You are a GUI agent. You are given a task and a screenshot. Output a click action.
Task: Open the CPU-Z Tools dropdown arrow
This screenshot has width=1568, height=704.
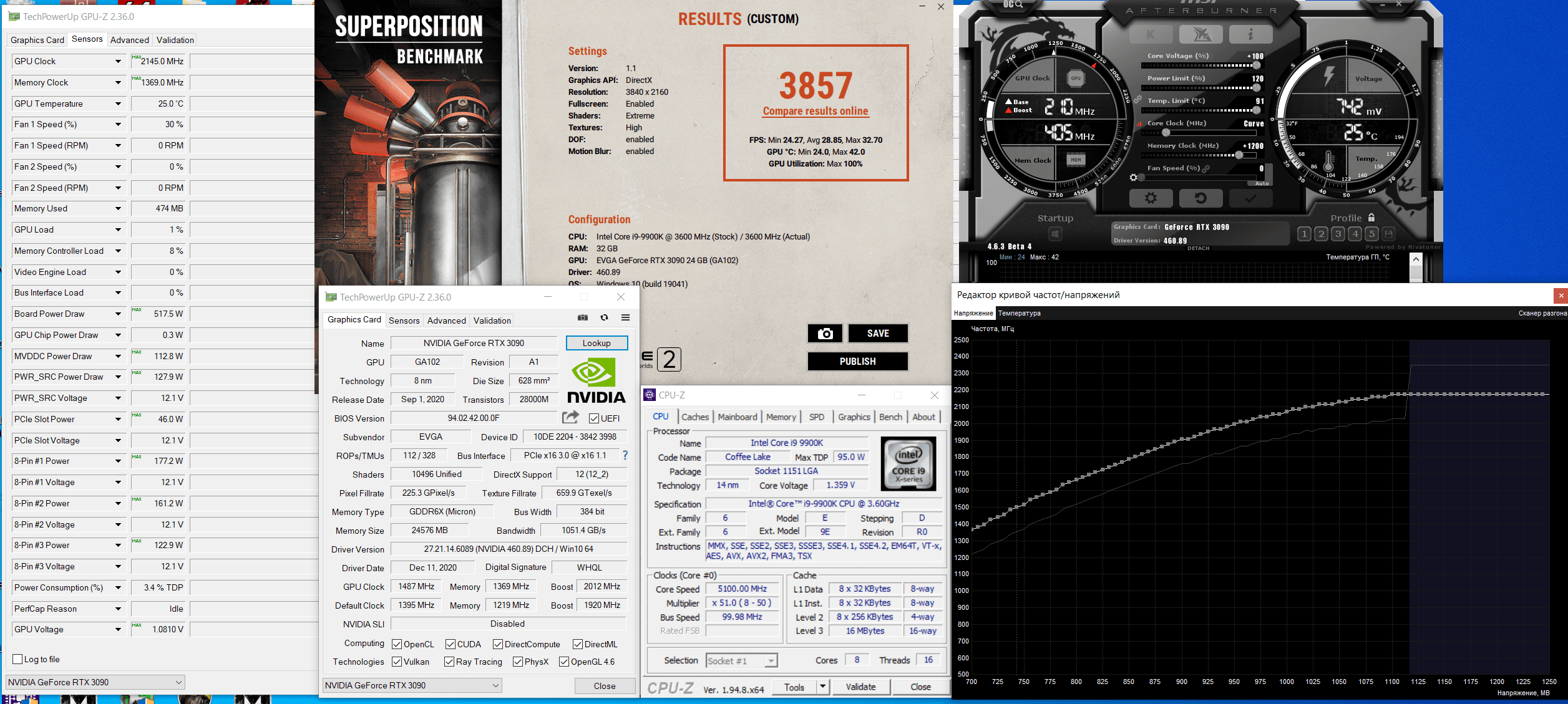pyautogui.click(x=822, y=687)
